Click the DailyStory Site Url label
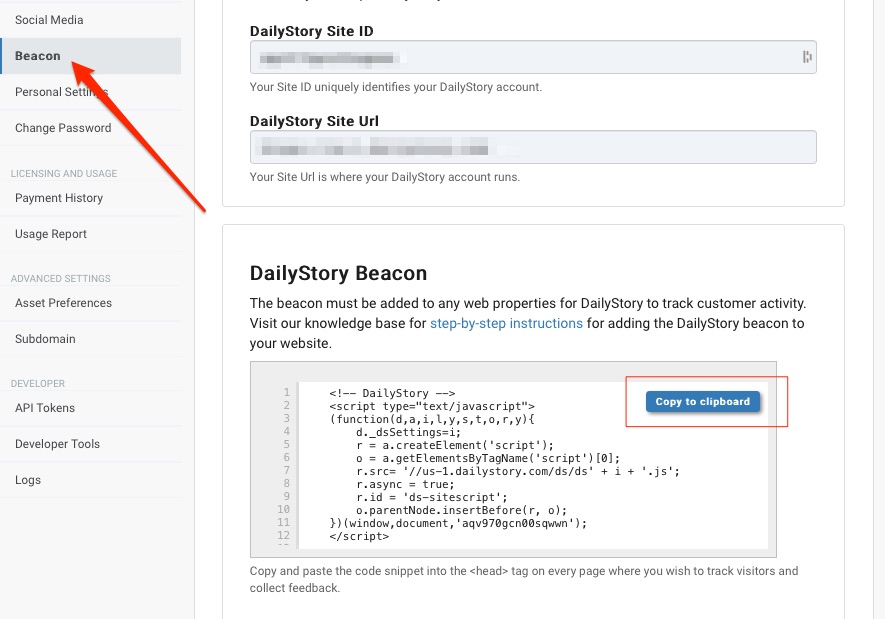This screenshot has height=619, width=885. point(314,121)
